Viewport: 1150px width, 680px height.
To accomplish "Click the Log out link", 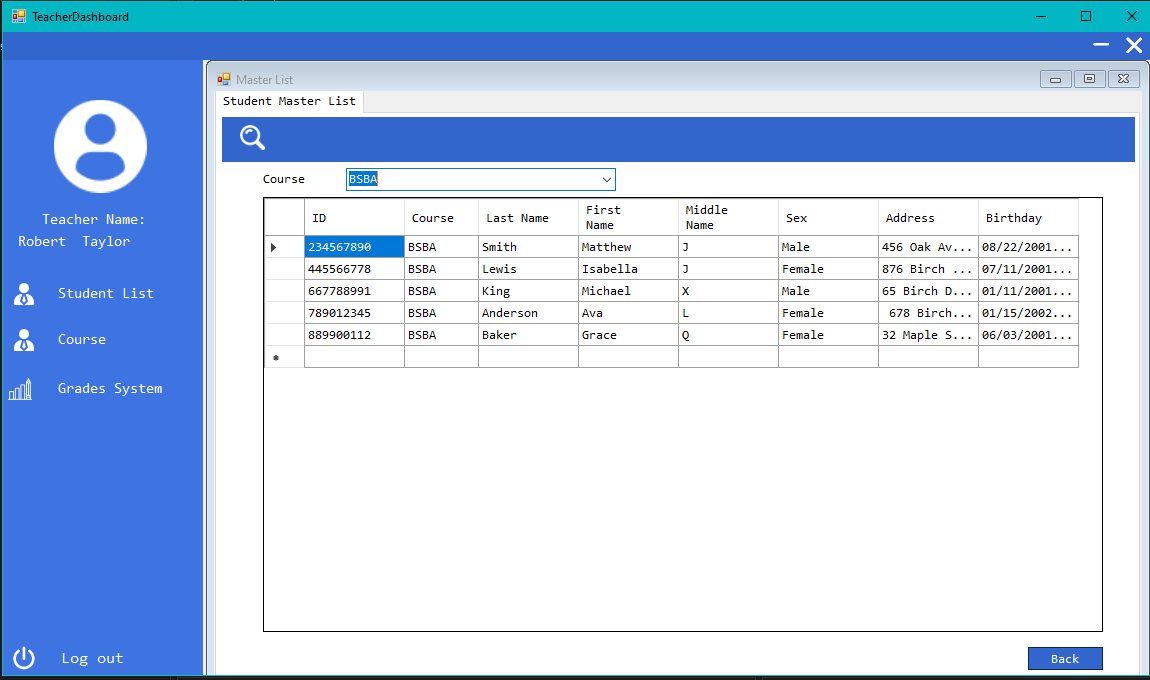I will pyautogui.click(x=92, y=658).
